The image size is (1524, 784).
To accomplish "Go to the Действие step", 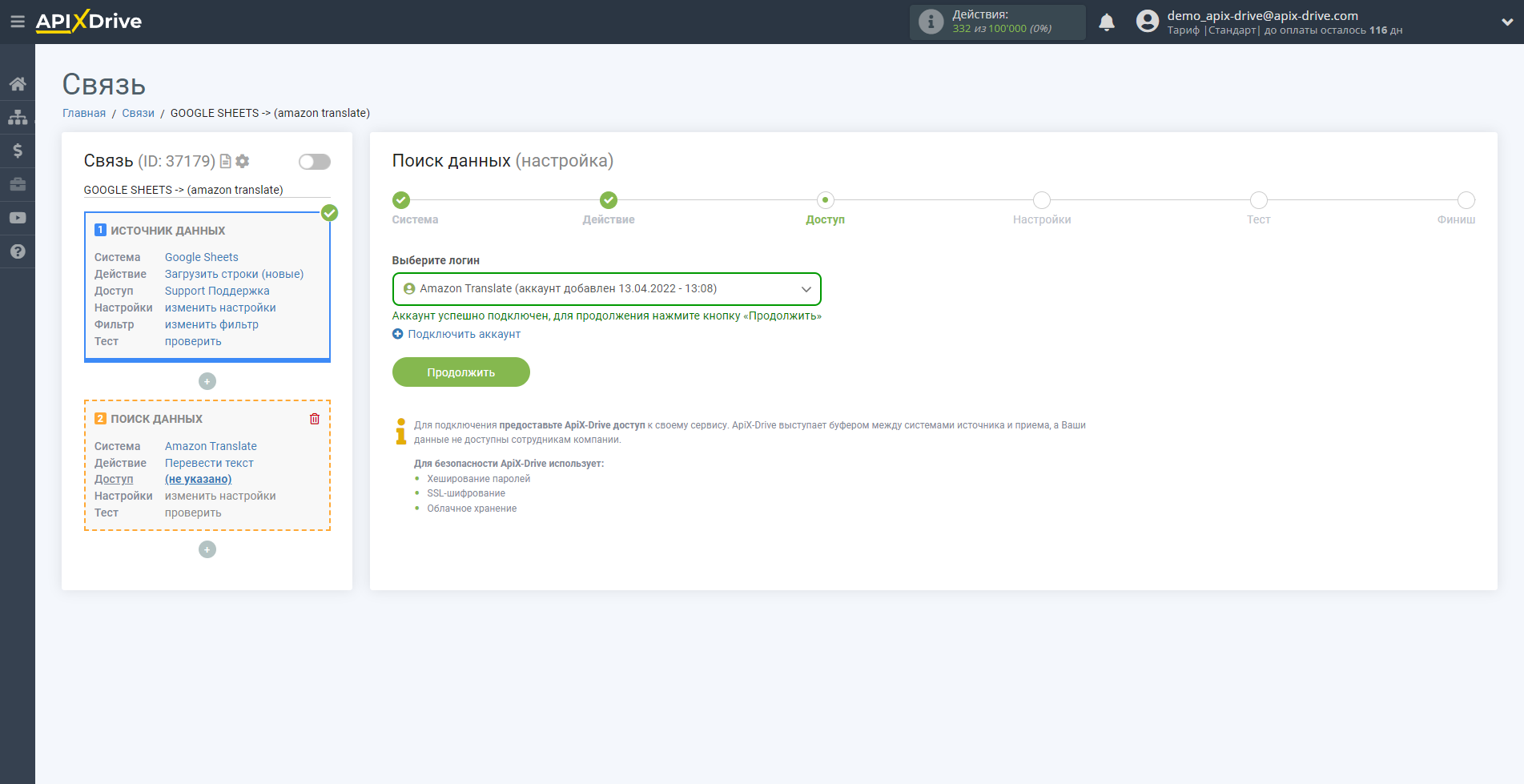I will click(x=609, y=200).
